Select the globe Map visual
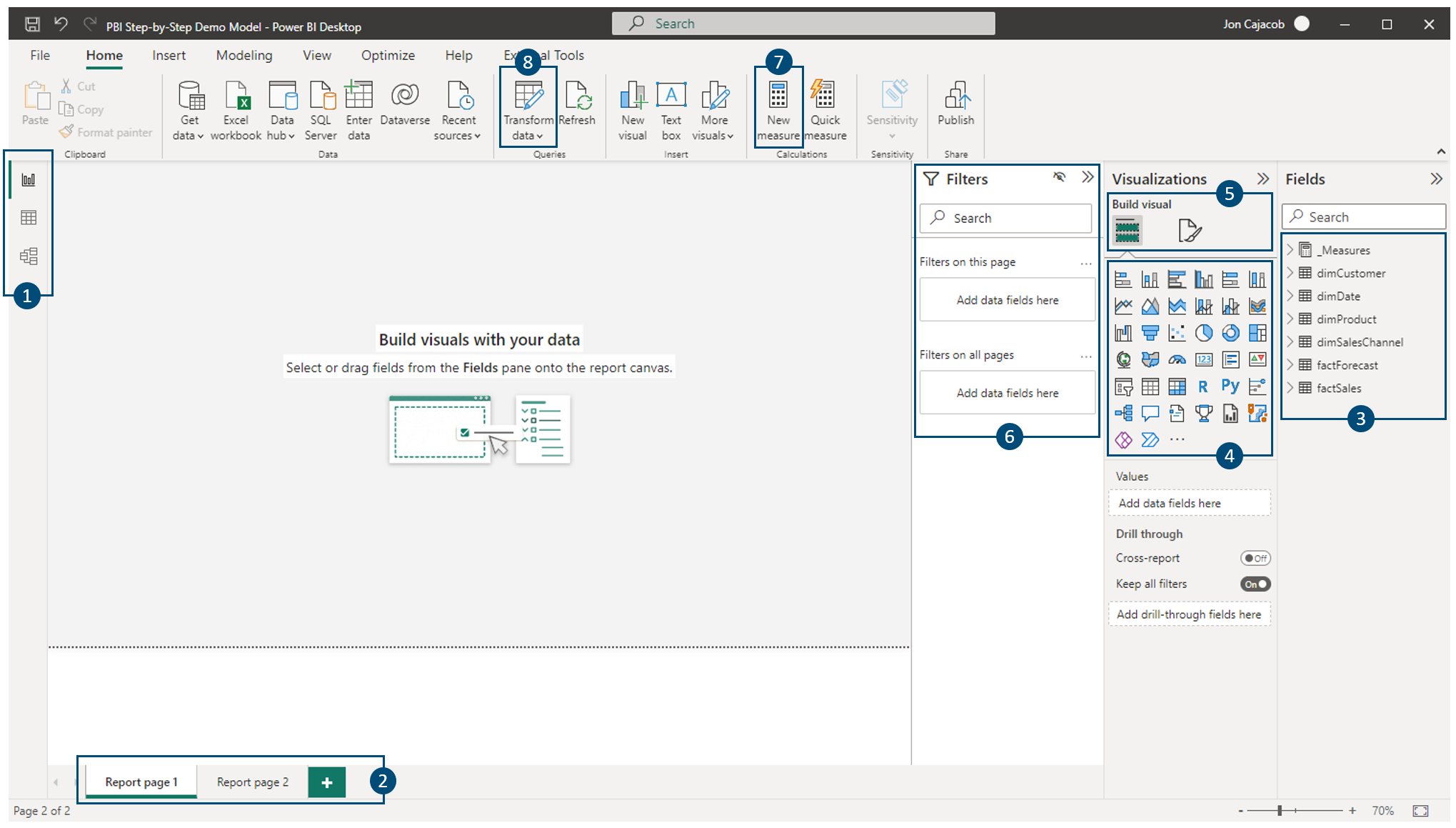Viewport: 1456px width, 828px height. pyautogui.click(x=1123, y=359)
